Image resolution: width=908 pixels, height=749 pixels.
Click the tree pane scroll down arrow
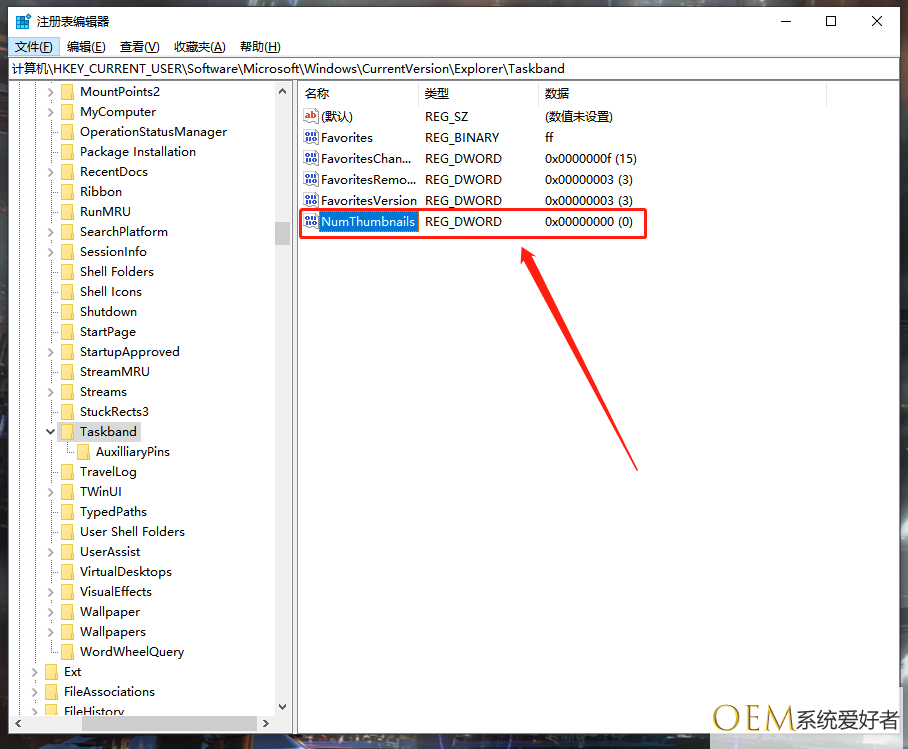(x=282, y=707)
